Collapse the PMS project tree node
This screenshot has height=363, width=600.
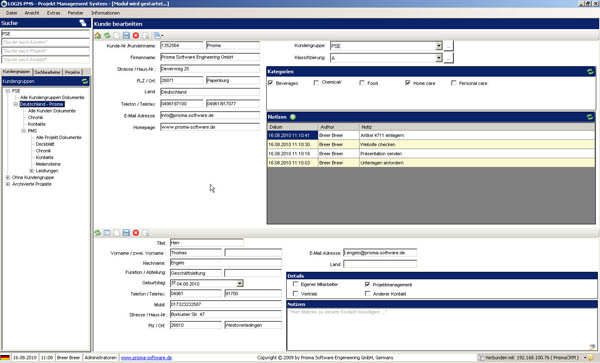pyautogui.click(x=24, y=131)
